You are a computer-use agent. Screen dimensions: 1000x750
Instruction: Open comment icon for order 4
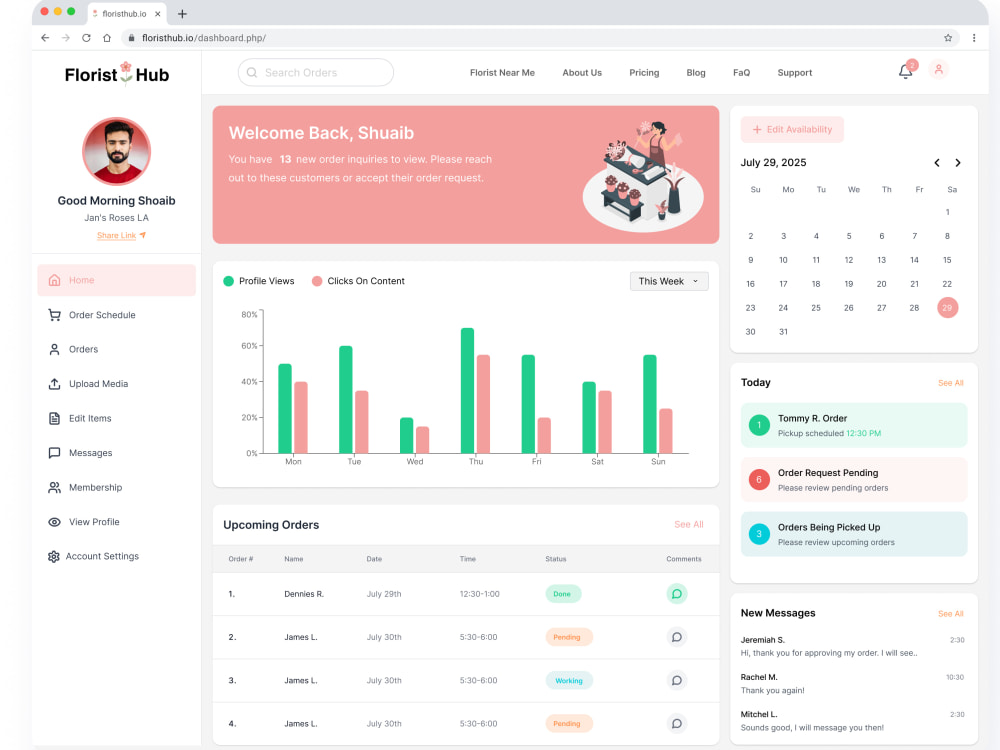click(x=677, y=724)
